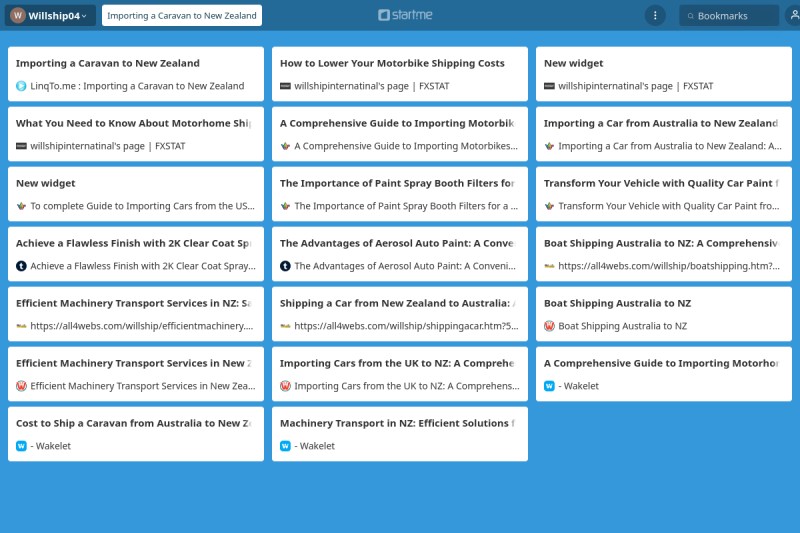Open FXSTAT link in right-column New widget

(x=635, y=86)
